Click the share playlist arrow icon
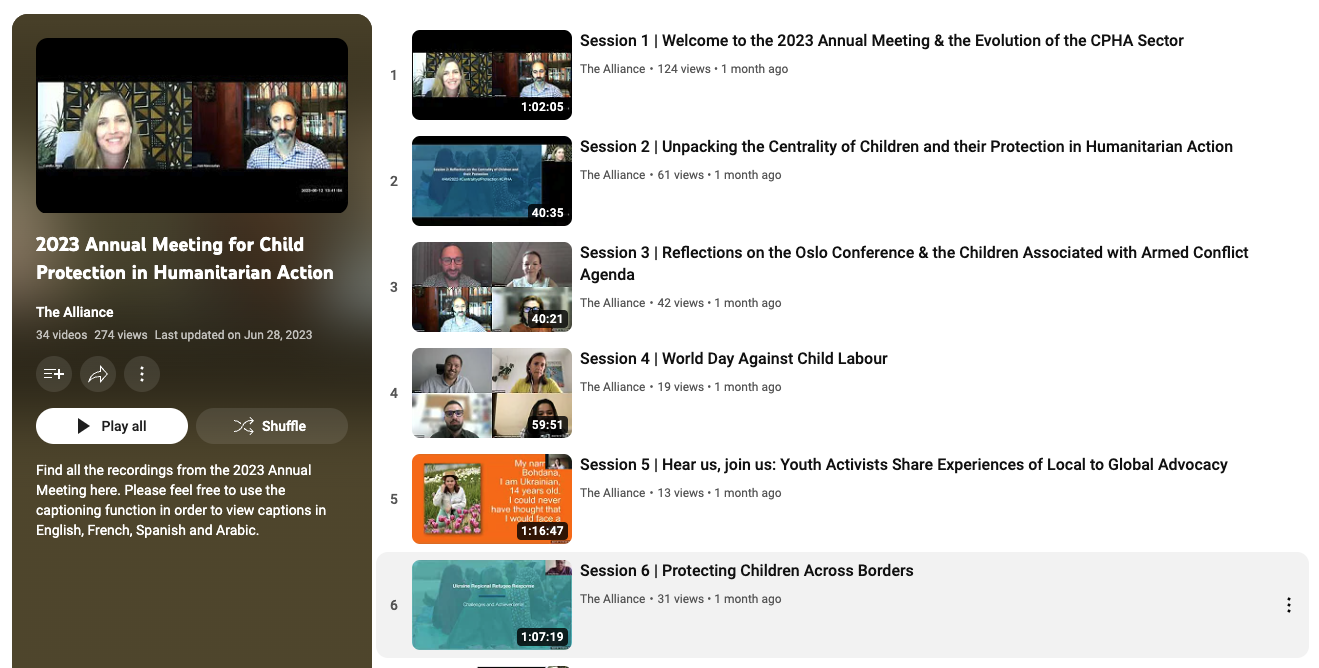 [98, 374]
